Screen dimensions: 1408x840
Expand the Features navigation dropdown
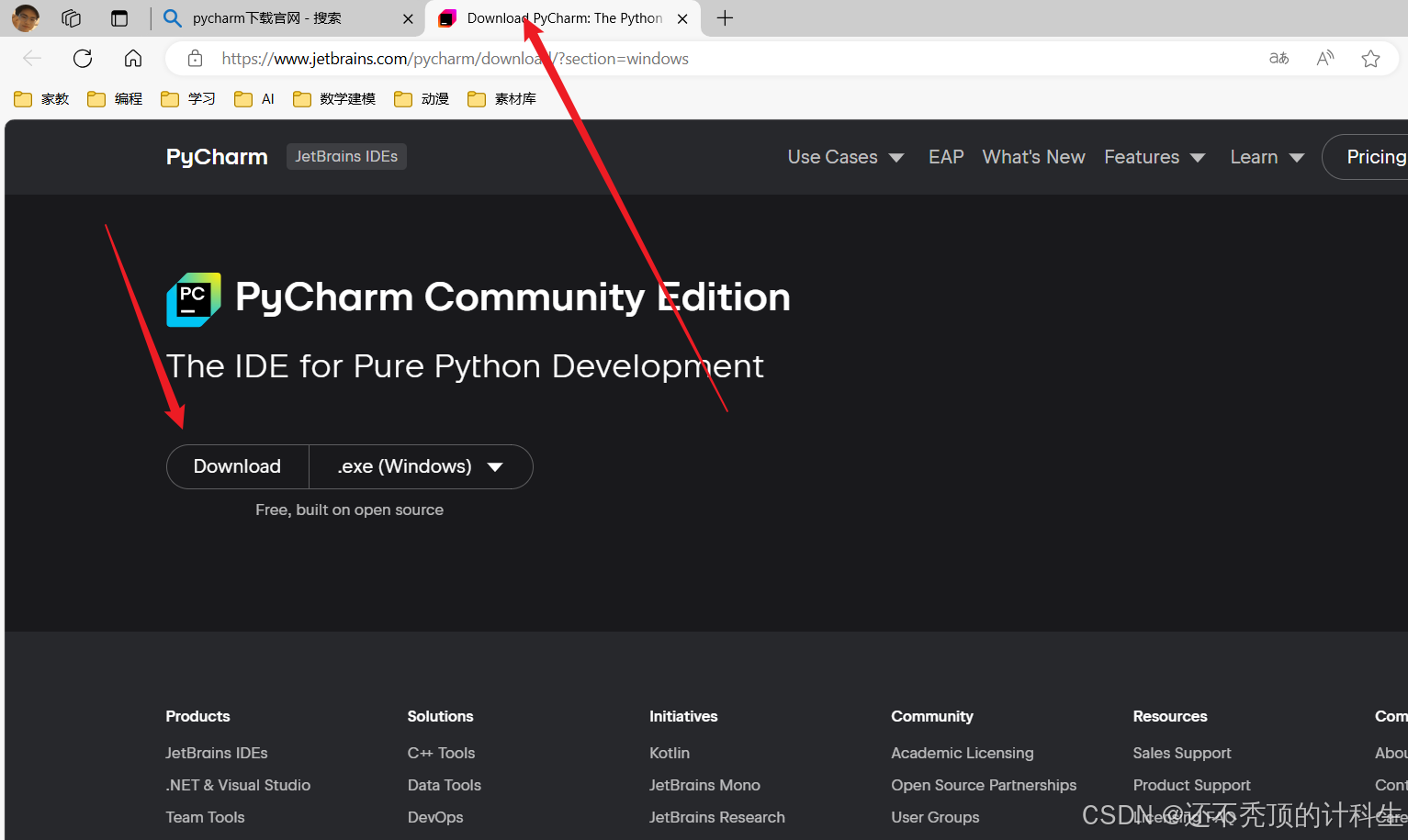click(1154, 157)
